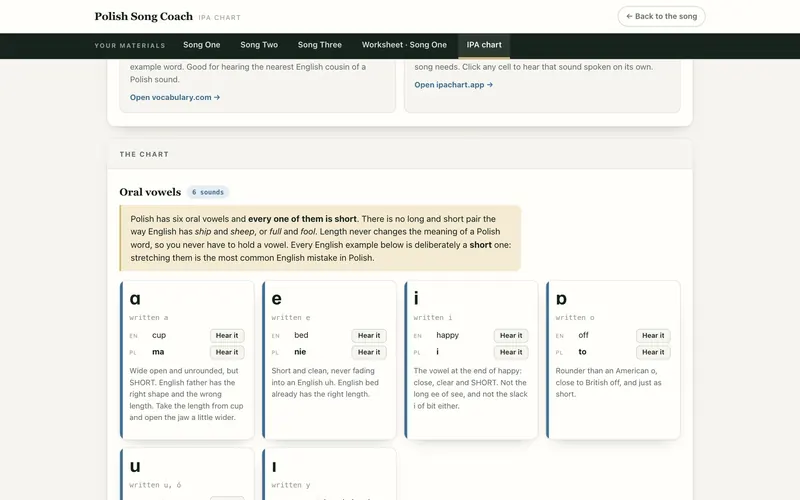800x500 pixels.
Task: Hear the English word happy
Action: point(511,336)
